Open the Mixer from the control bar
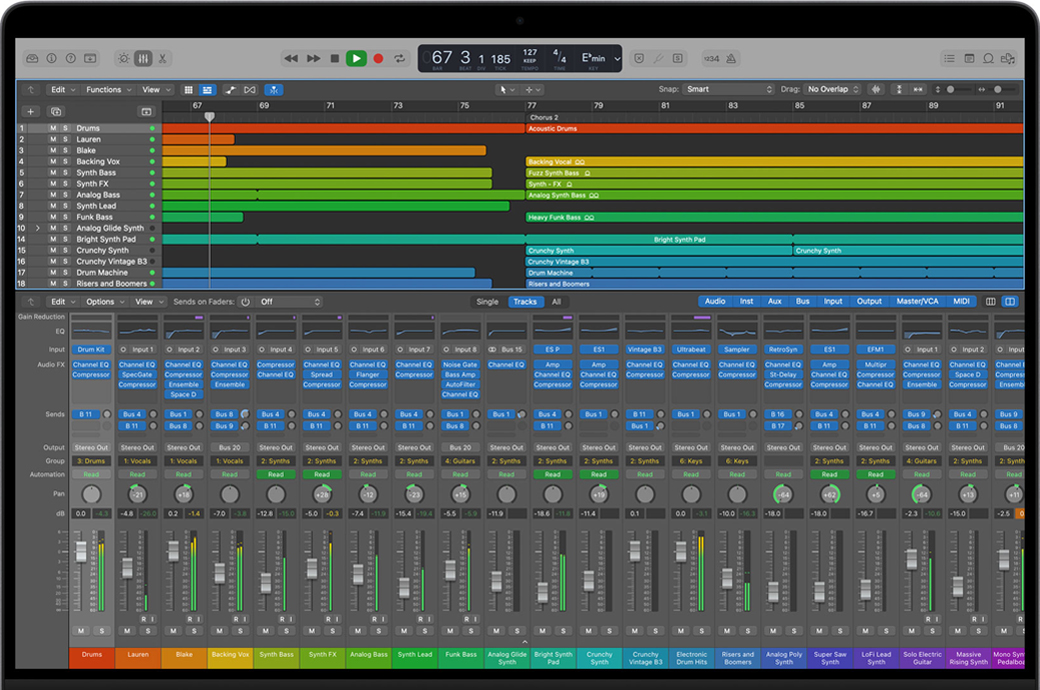Image resolution: width=1040 pixels, height=690 pixels. tap(143, 59)
